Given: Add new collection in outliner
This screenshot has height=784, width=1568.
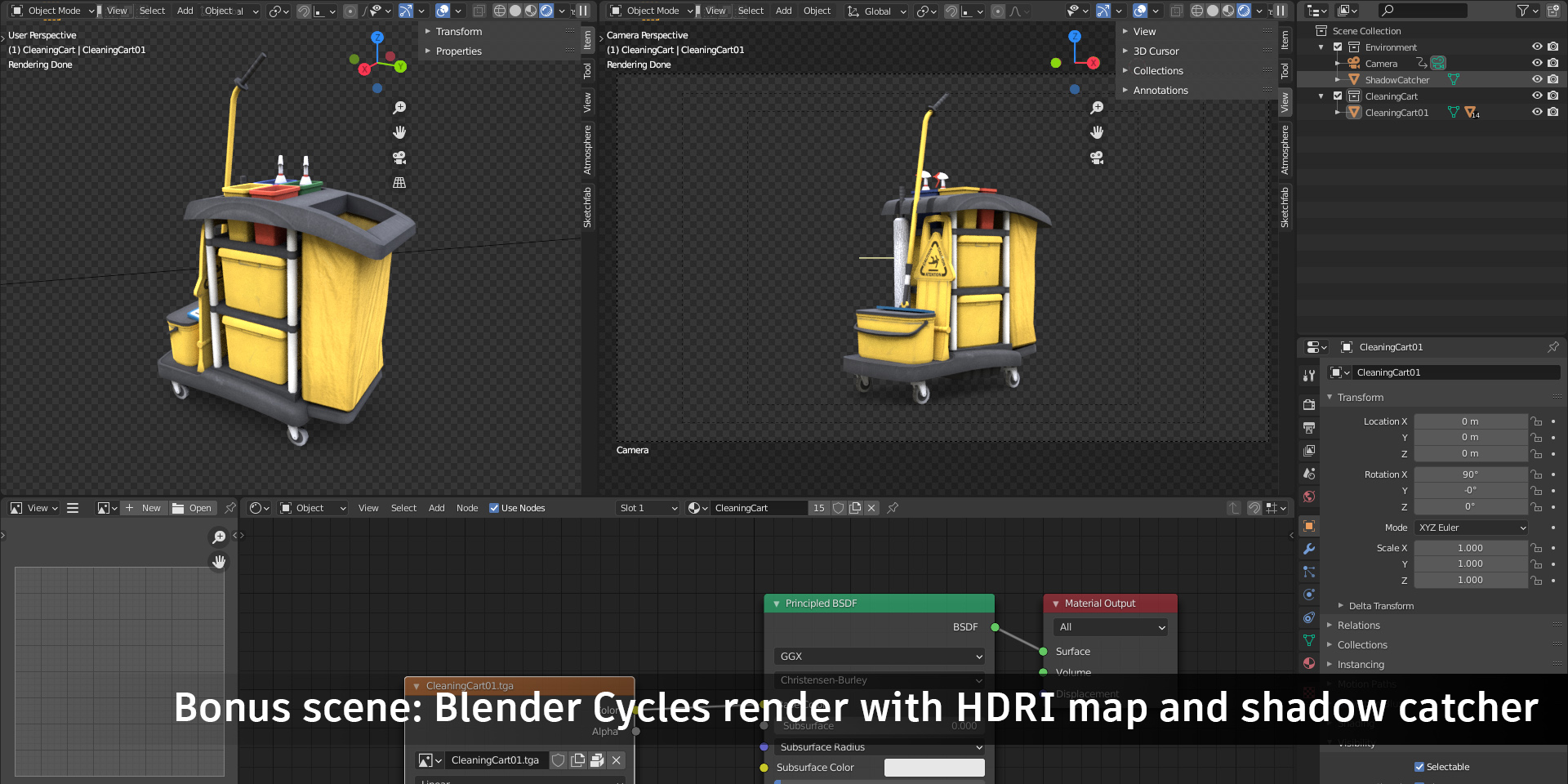Looking at the screenshot, I should click(1553, 11).
